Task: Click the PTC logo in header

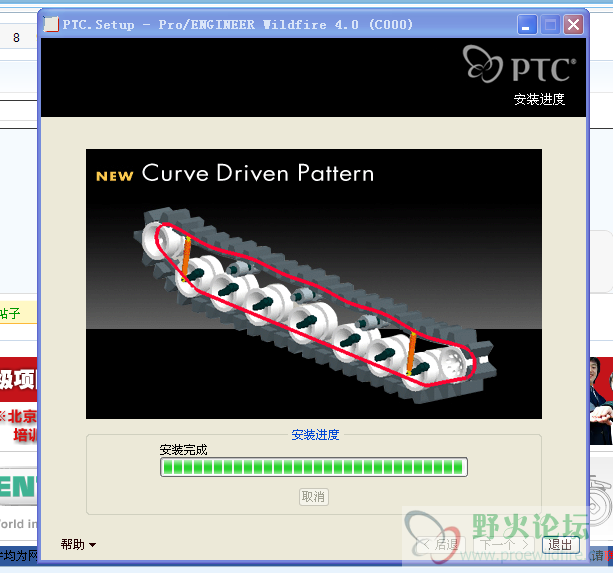Action: [520, 64]
